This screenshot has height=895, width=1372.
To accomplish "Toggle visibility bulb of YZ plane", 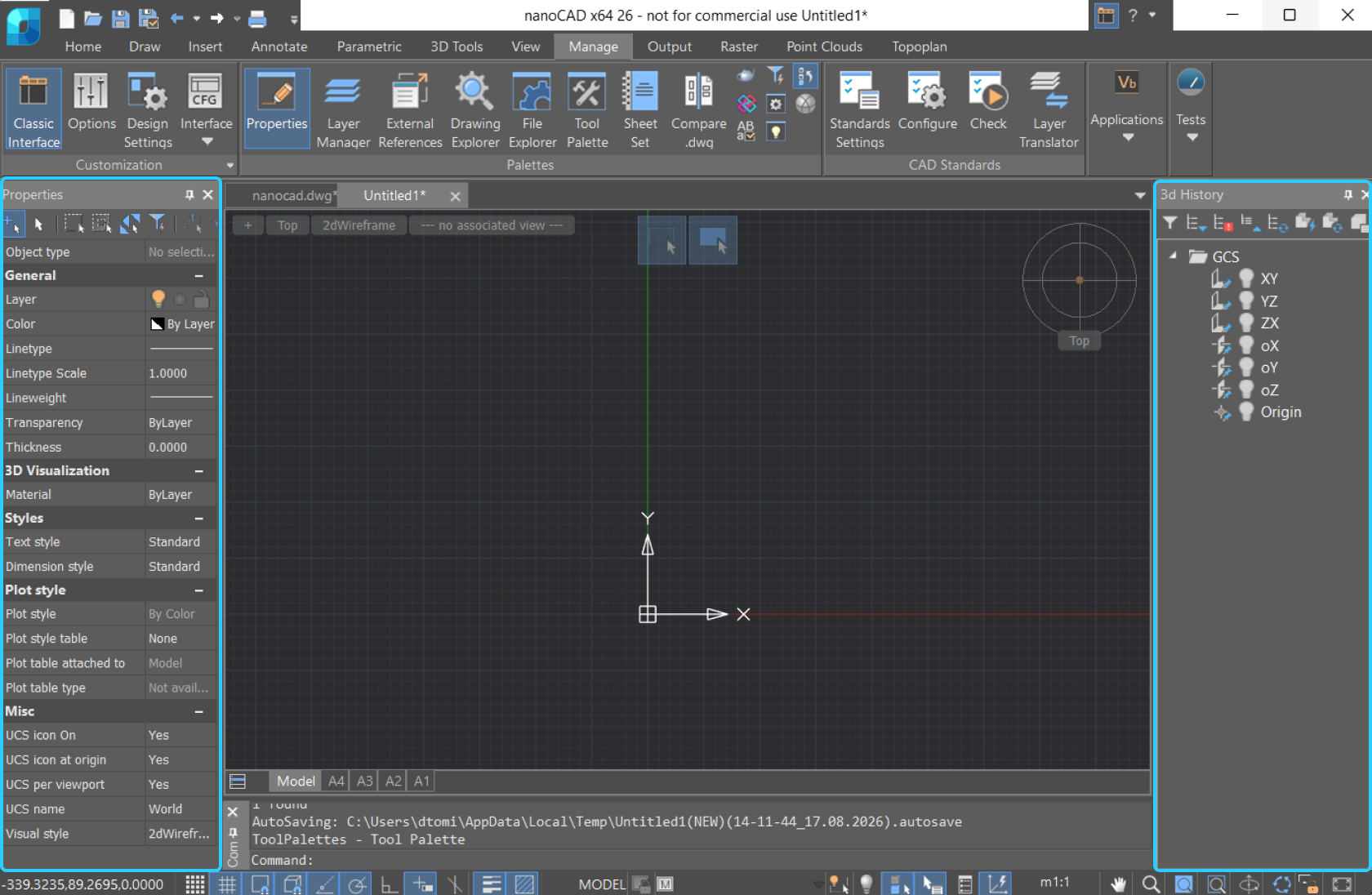I will (x=1246, y=301).
